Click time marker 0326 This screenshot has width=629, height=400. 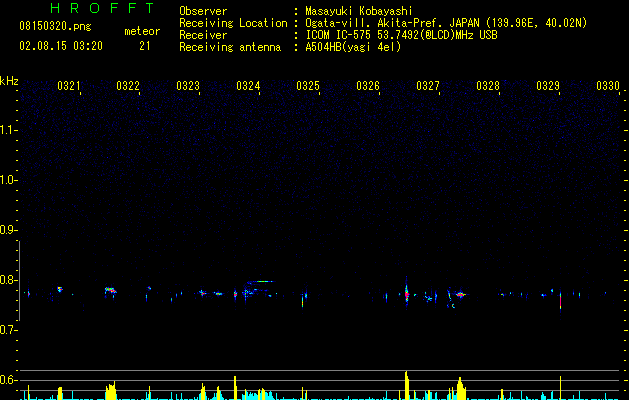pyautogui.click(x=368, y=86)
